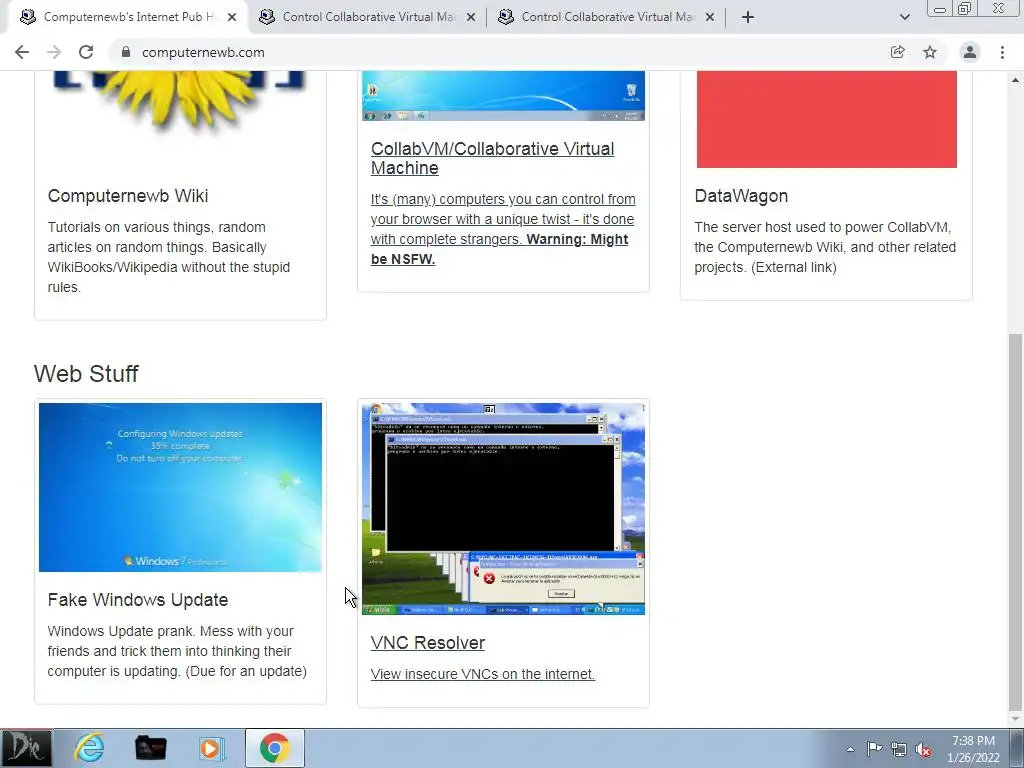Click the Chrome taskbar icon
The height and width of the screenshot is (768, 1024).
coord(275,748)
